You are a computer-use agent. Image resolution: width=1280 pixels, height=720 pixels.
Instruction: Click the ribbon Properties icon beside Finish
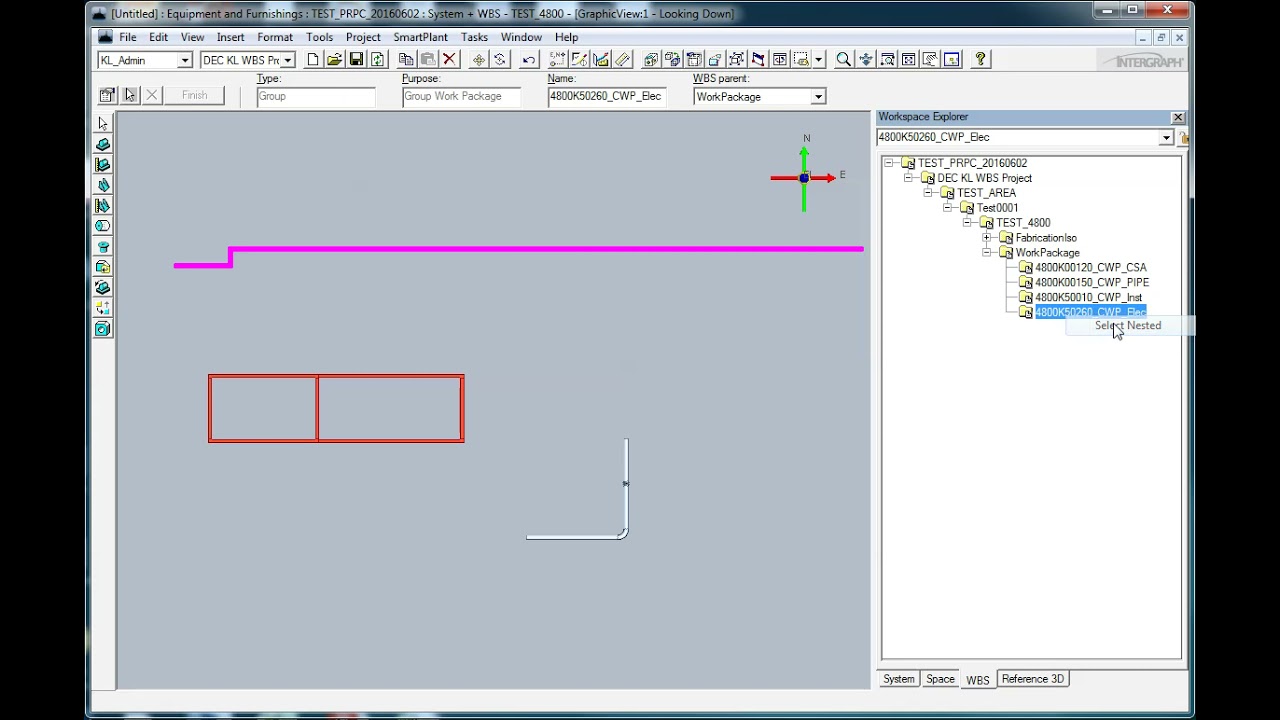click(x=107, y=95)
